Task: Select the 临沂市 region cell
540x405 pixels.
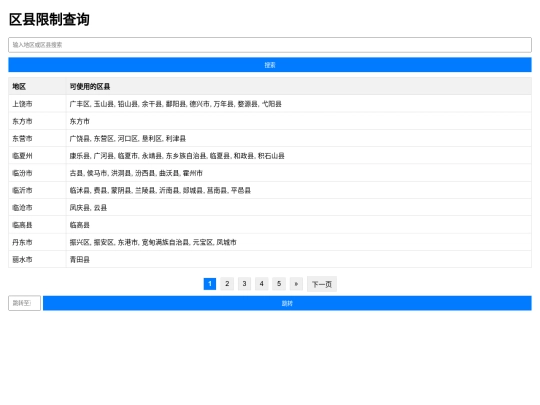Action: coord(37,190)
